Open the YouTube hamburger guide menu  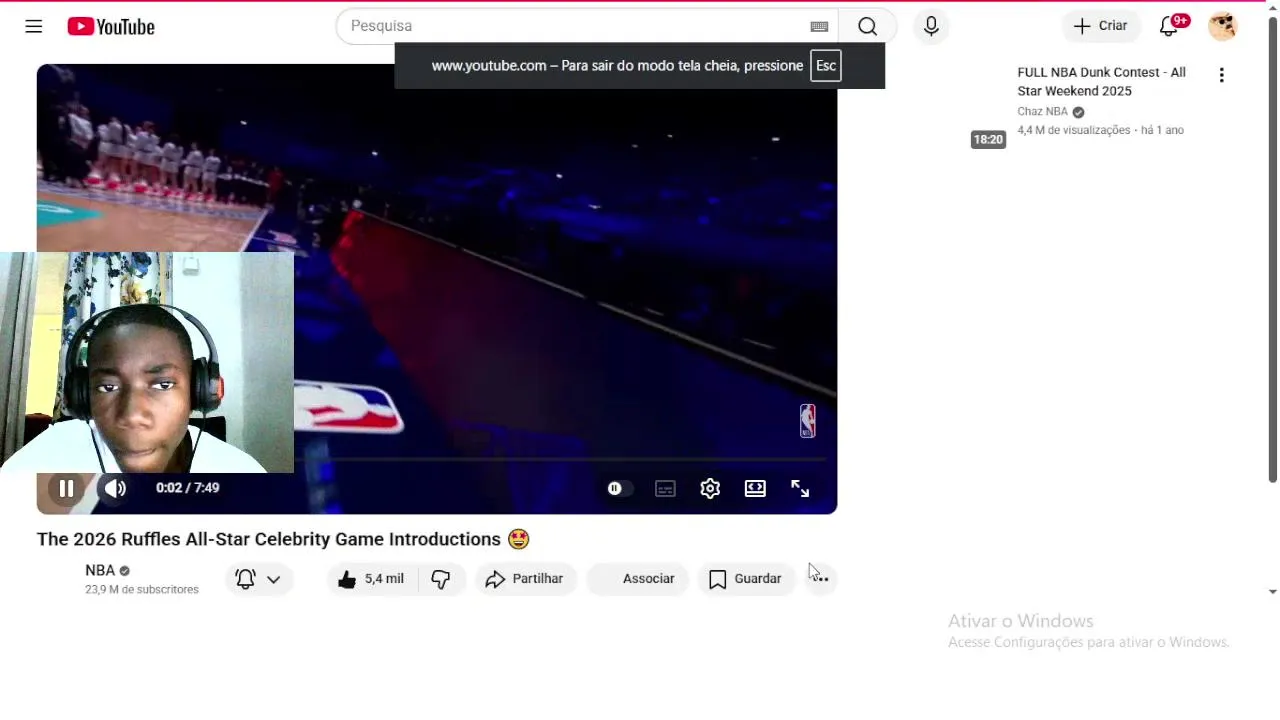tap(34, 26)
